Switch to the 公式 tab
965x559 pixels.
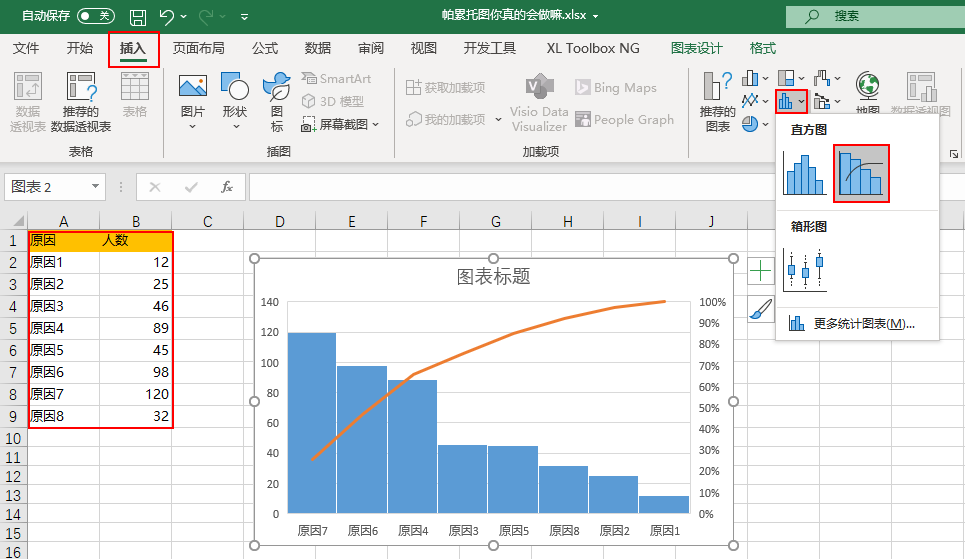tap(265, 48)
